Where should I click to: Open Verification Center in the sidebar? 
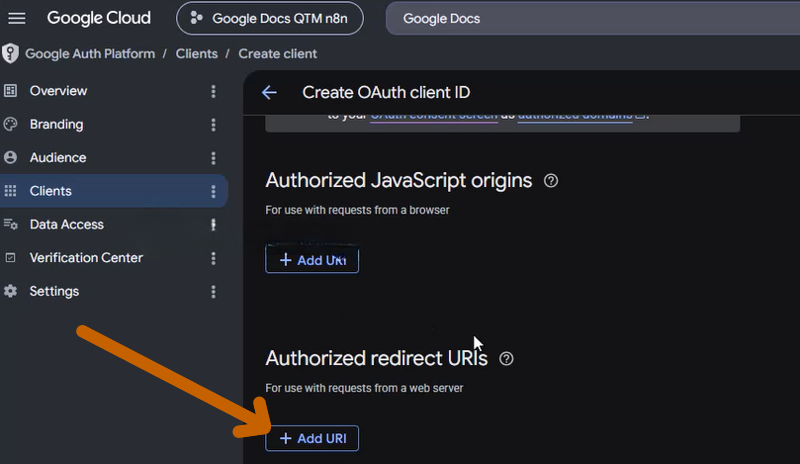tap(86, 258)
